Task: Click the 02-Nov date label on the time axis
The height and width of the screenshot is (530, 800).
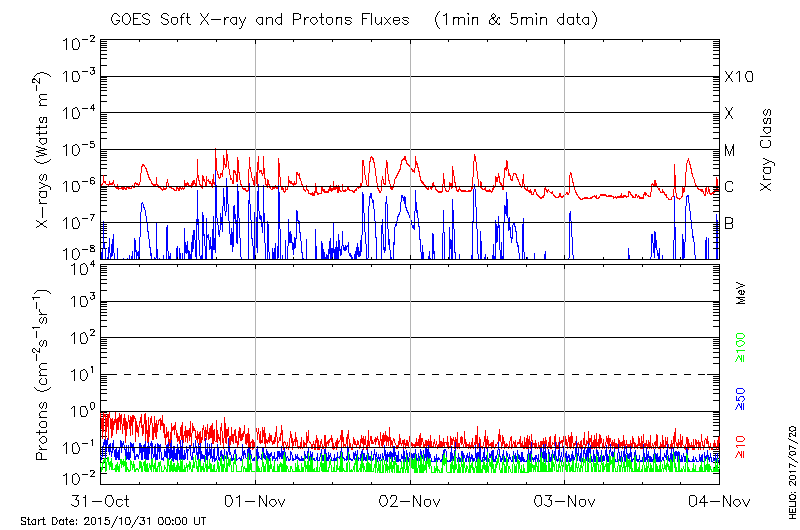Action: [410, 501]
